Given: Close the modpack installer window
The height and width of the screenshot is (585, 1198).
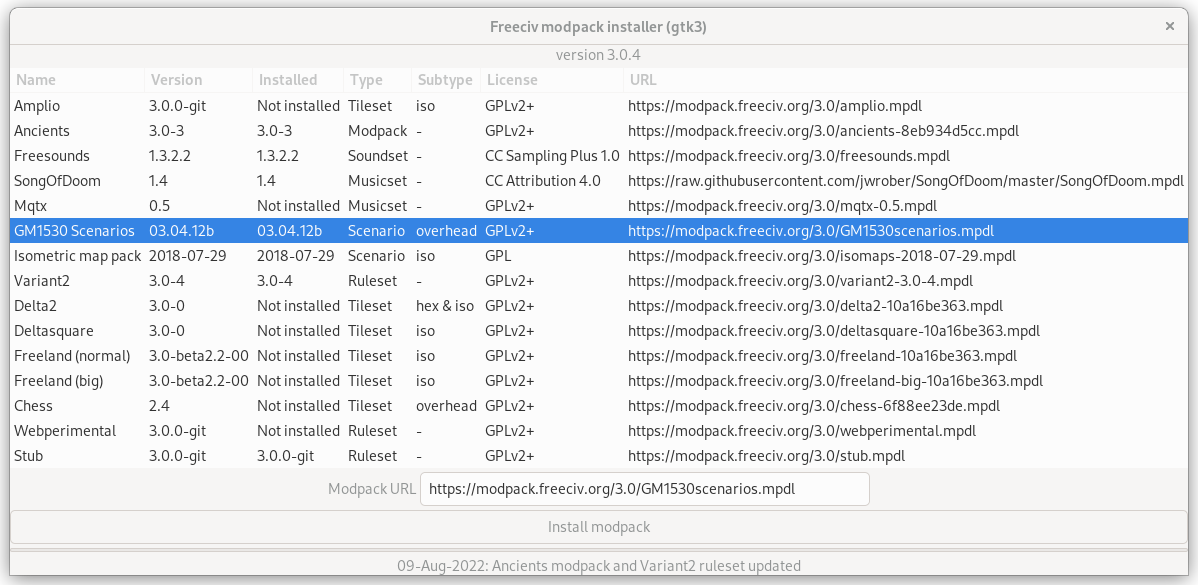Looking at the screenshot, I should click(x=1169, y=27).
